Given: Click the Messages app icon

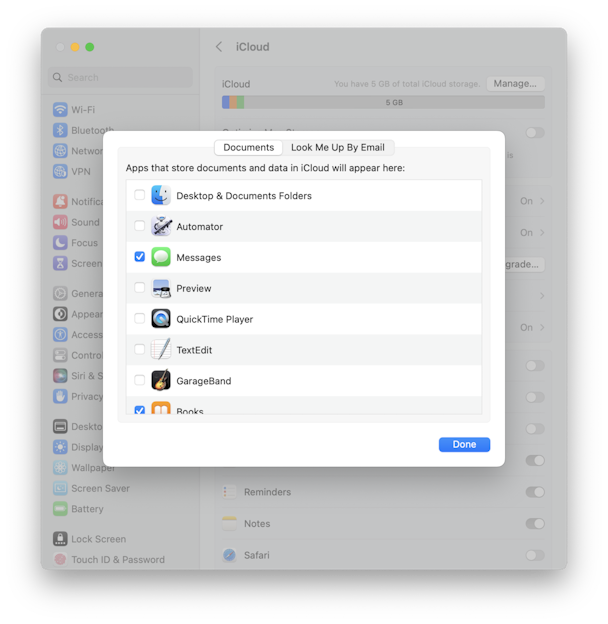Looking at the screenshot, I should pyautogui.click(x=161, y=257).
